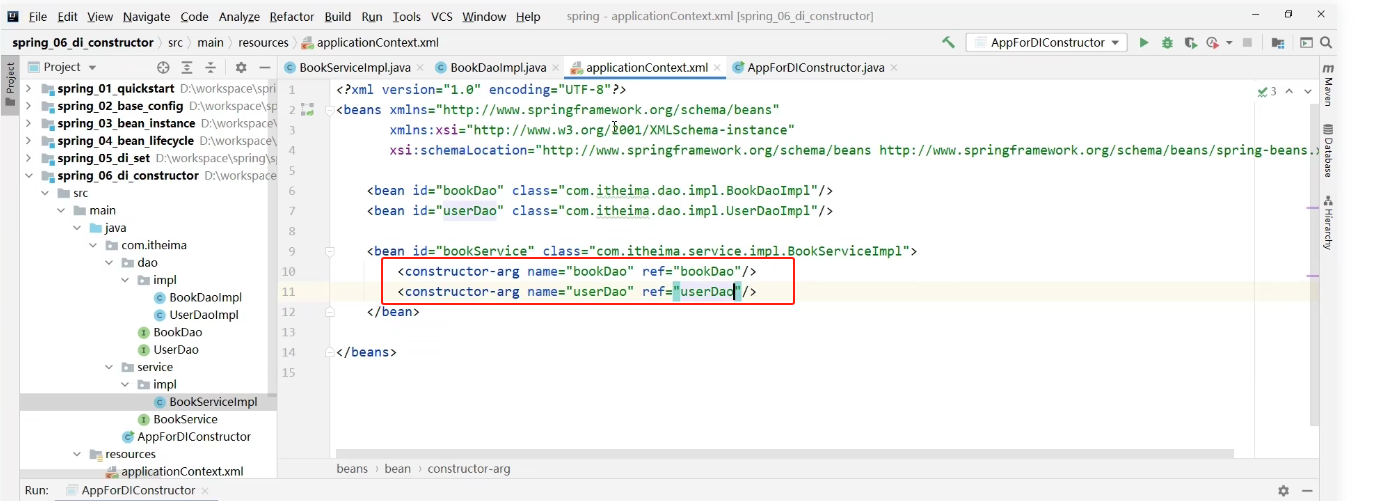1393x501 pixels.
Task: Click the profiler run icon
Action: (1212, 43)
